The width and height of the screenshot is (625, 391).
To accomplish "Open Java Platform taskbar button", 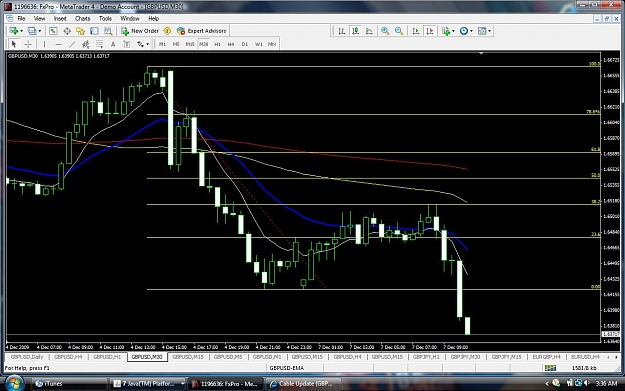I will coord(149,383).
